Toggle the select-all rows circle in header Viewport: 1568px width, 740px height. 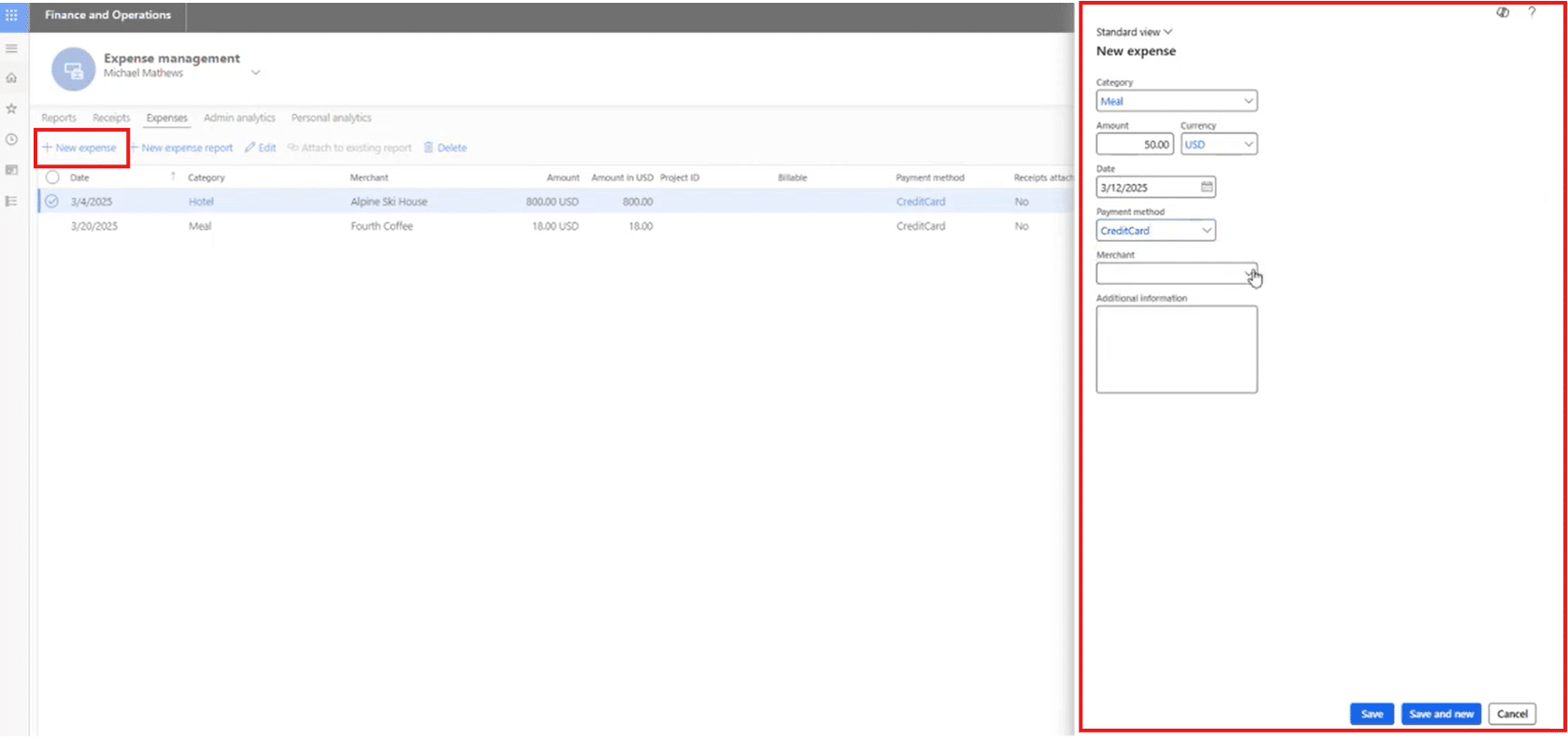coord(52,178)
